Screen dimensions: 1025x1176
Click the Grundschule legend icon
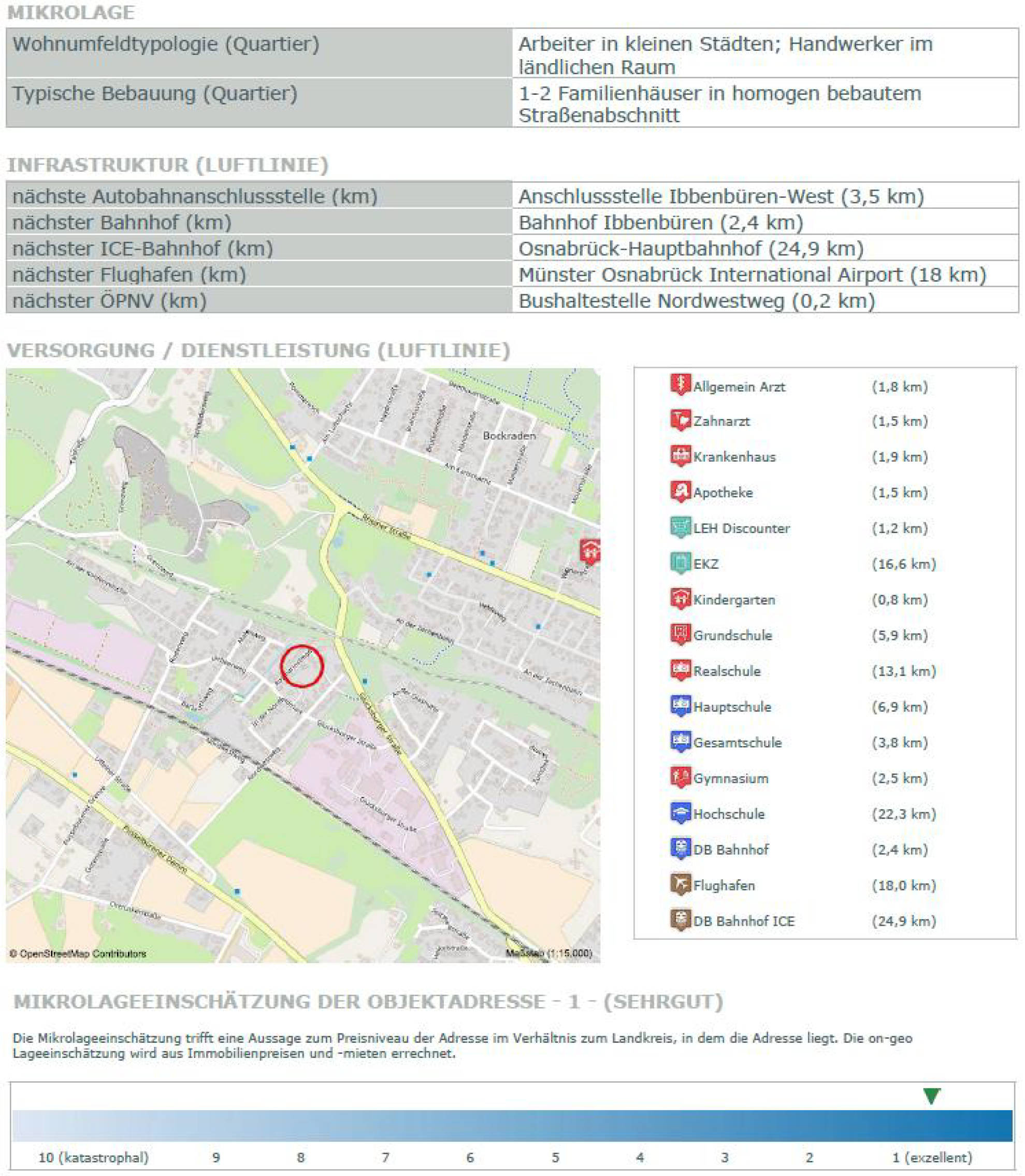coord(680,635)
